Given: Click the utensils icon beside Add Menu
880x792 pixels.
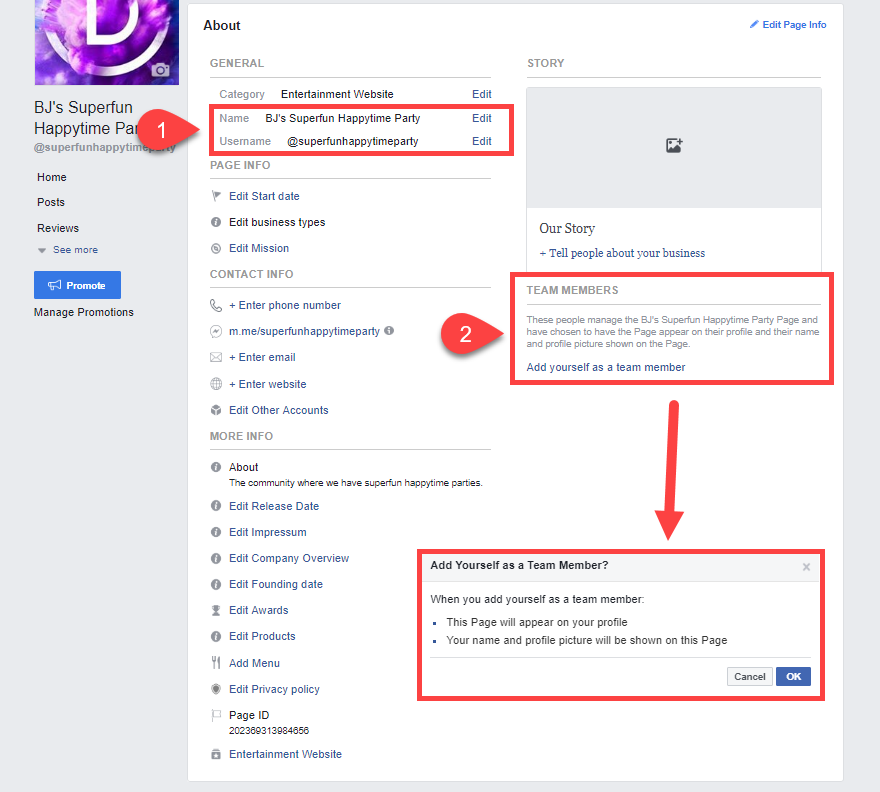Looking at the screenshot, I should tap(214, 663).
